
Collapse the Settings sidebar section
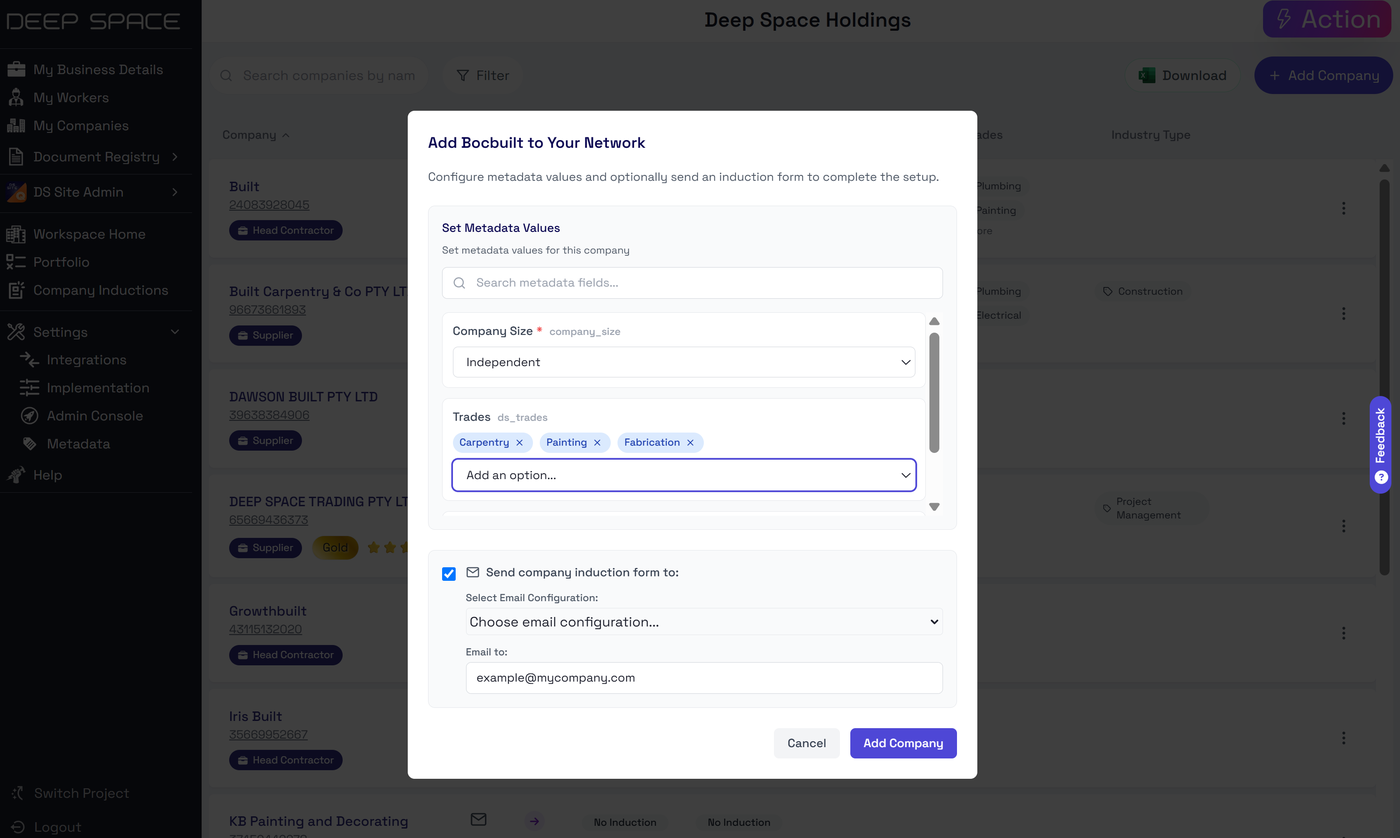[93, 332]
